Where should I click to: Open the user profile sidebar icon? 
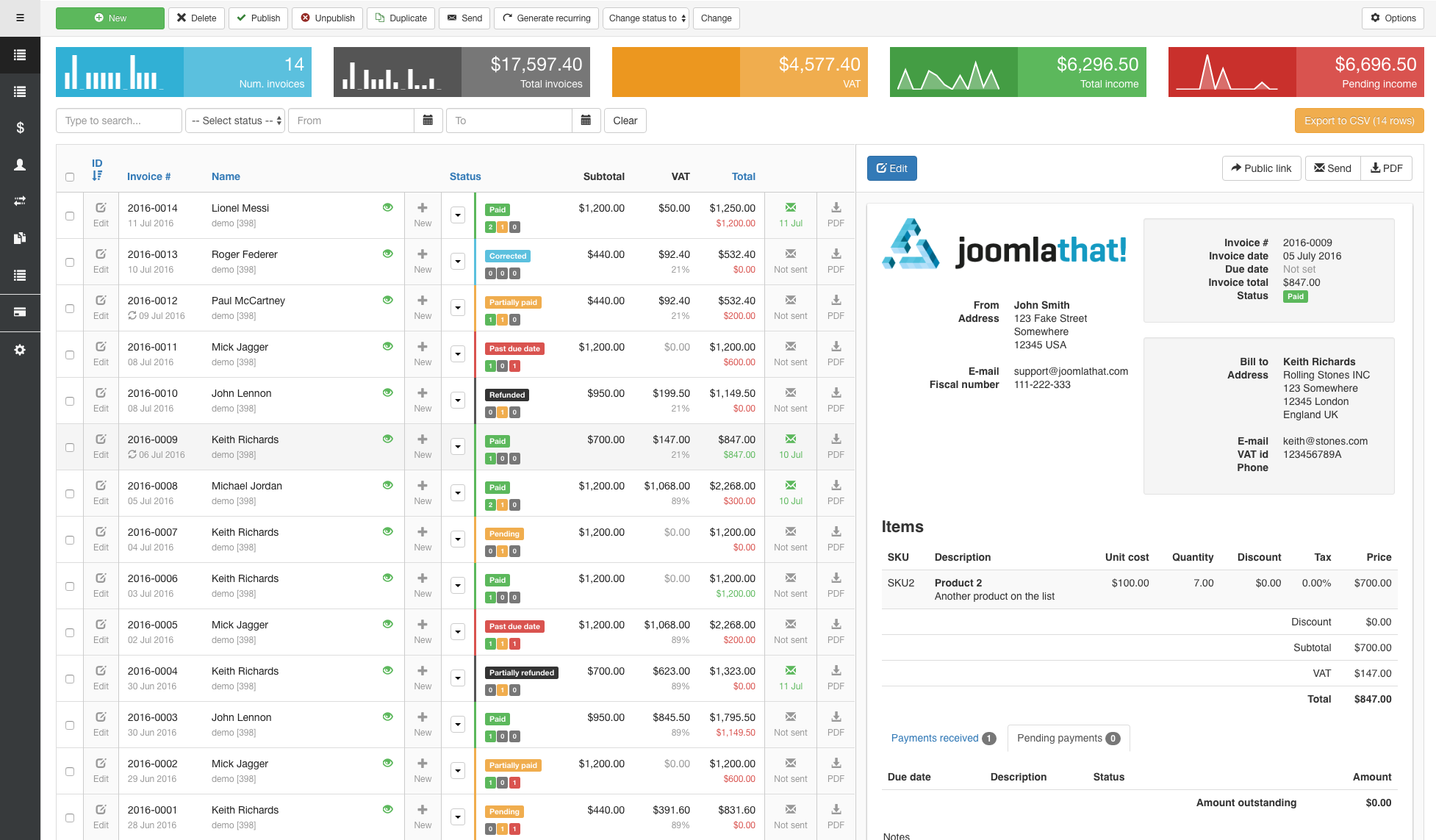20,165
